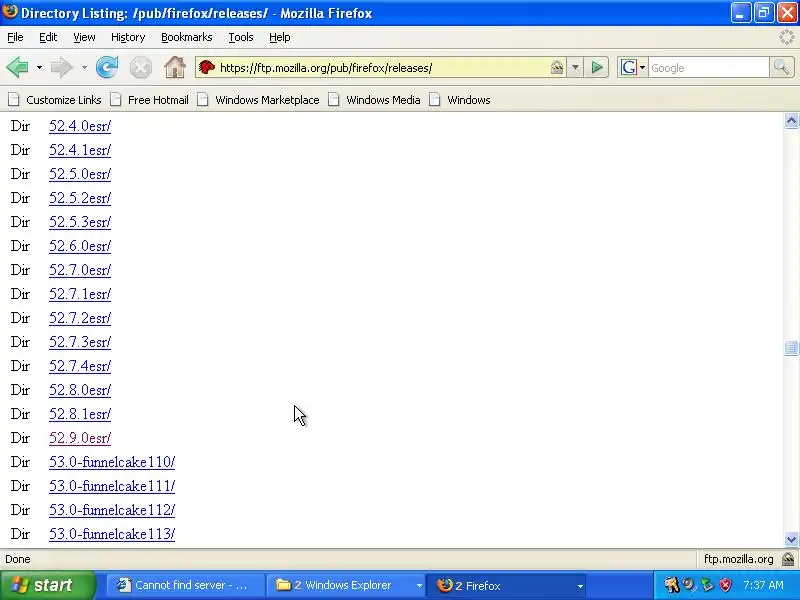800x600 pixels.
Task: Open the 52.8.1esr/ directory link
Action: pos(80,414)
